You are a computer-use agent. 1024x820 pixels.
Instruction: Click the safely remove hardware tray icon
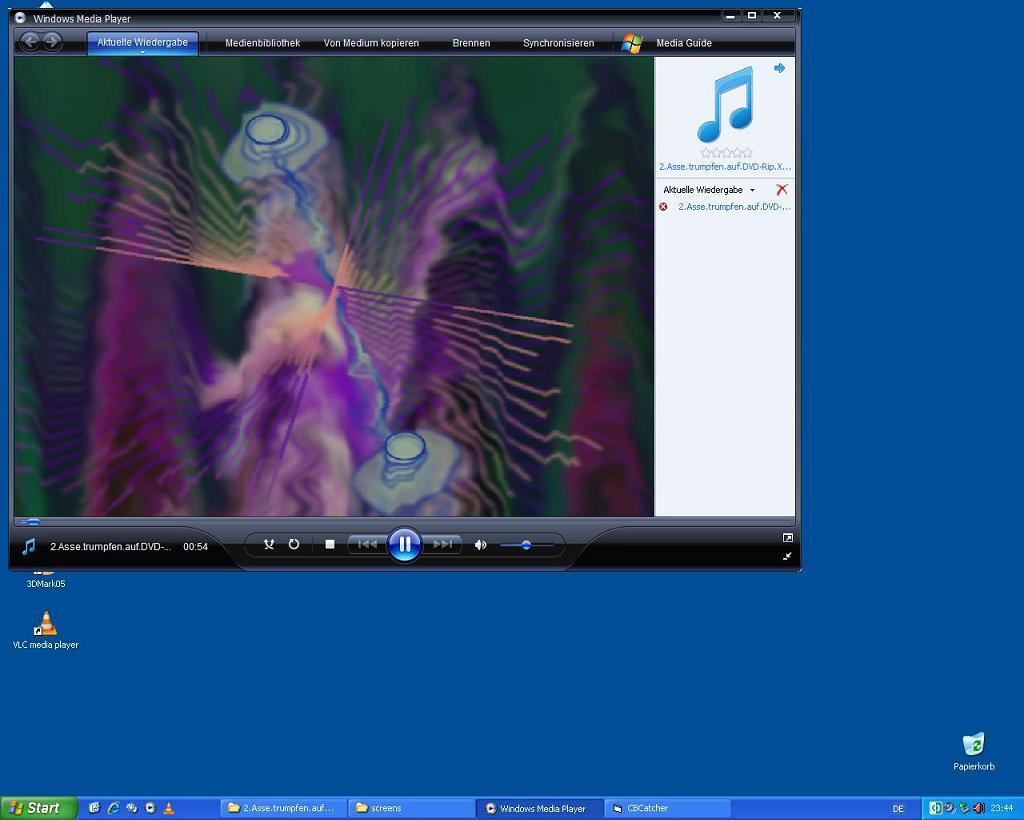point(964,808)
